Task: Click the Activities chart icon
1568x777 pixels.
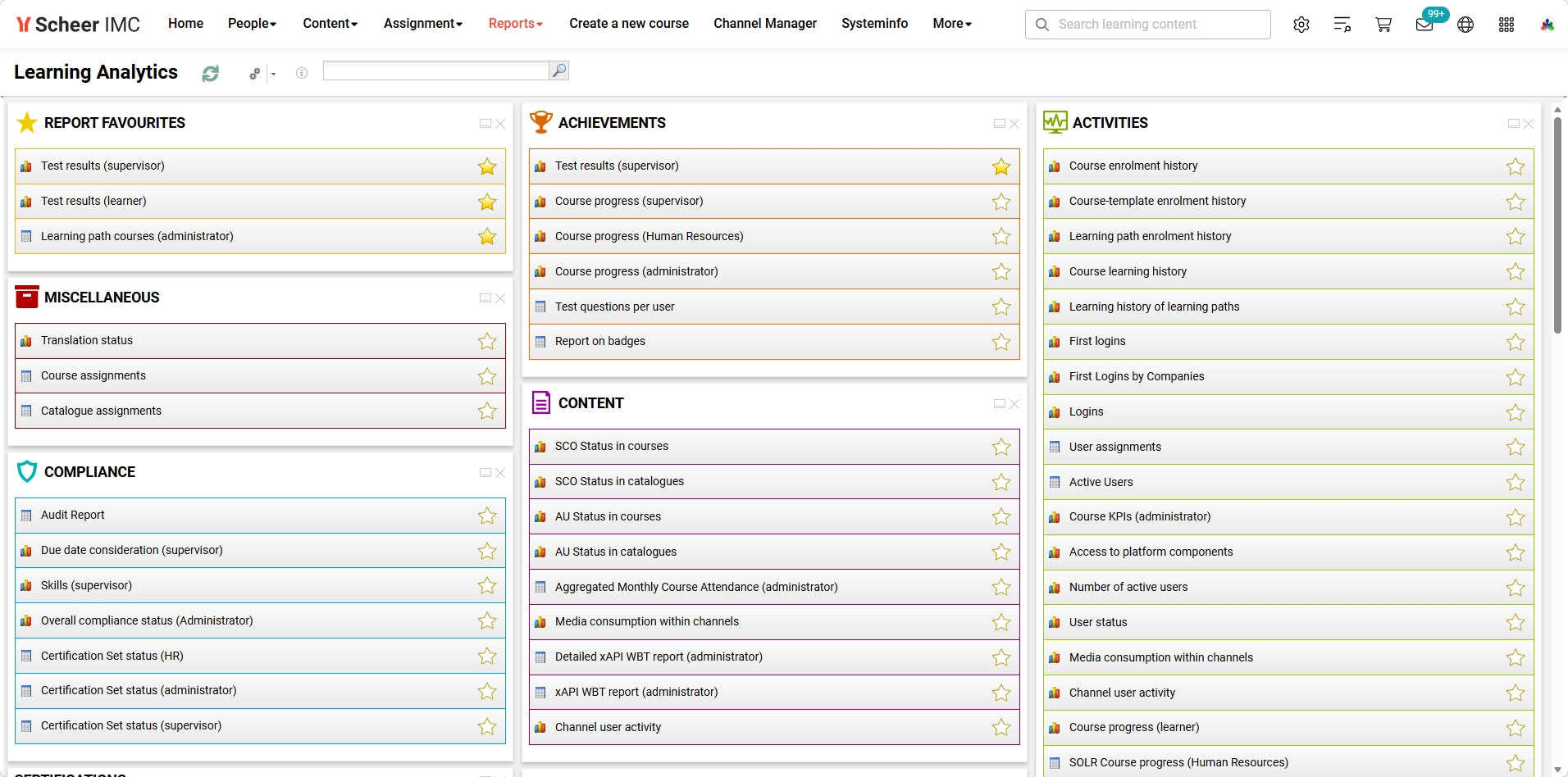Action: tap(1055, 122)
